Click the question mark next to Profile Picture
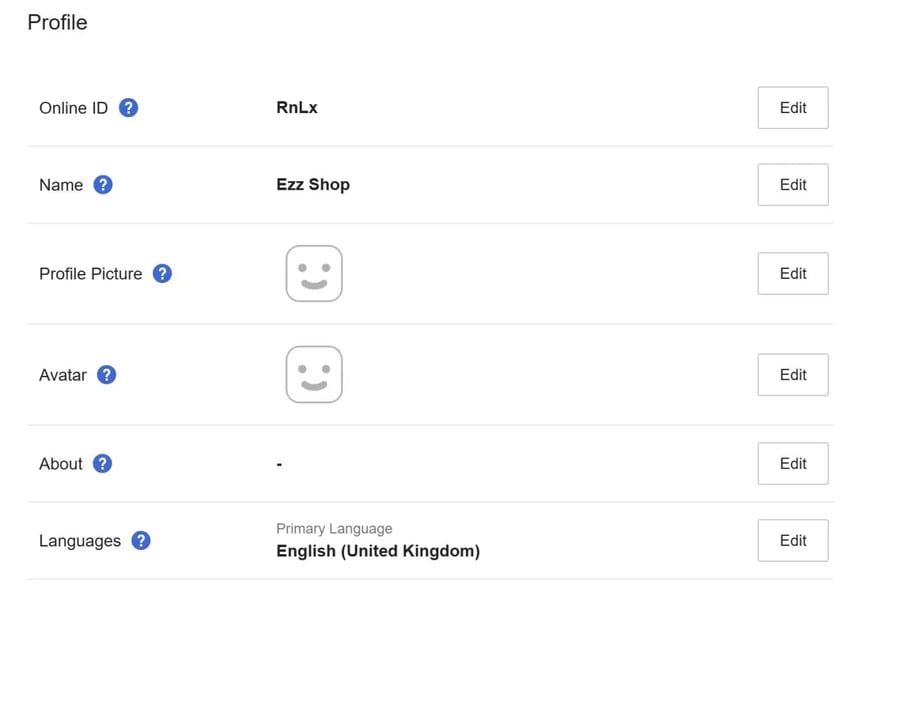The width and height of the screenshot is (900, 701). pyautogui.click(x=162, y=273)
